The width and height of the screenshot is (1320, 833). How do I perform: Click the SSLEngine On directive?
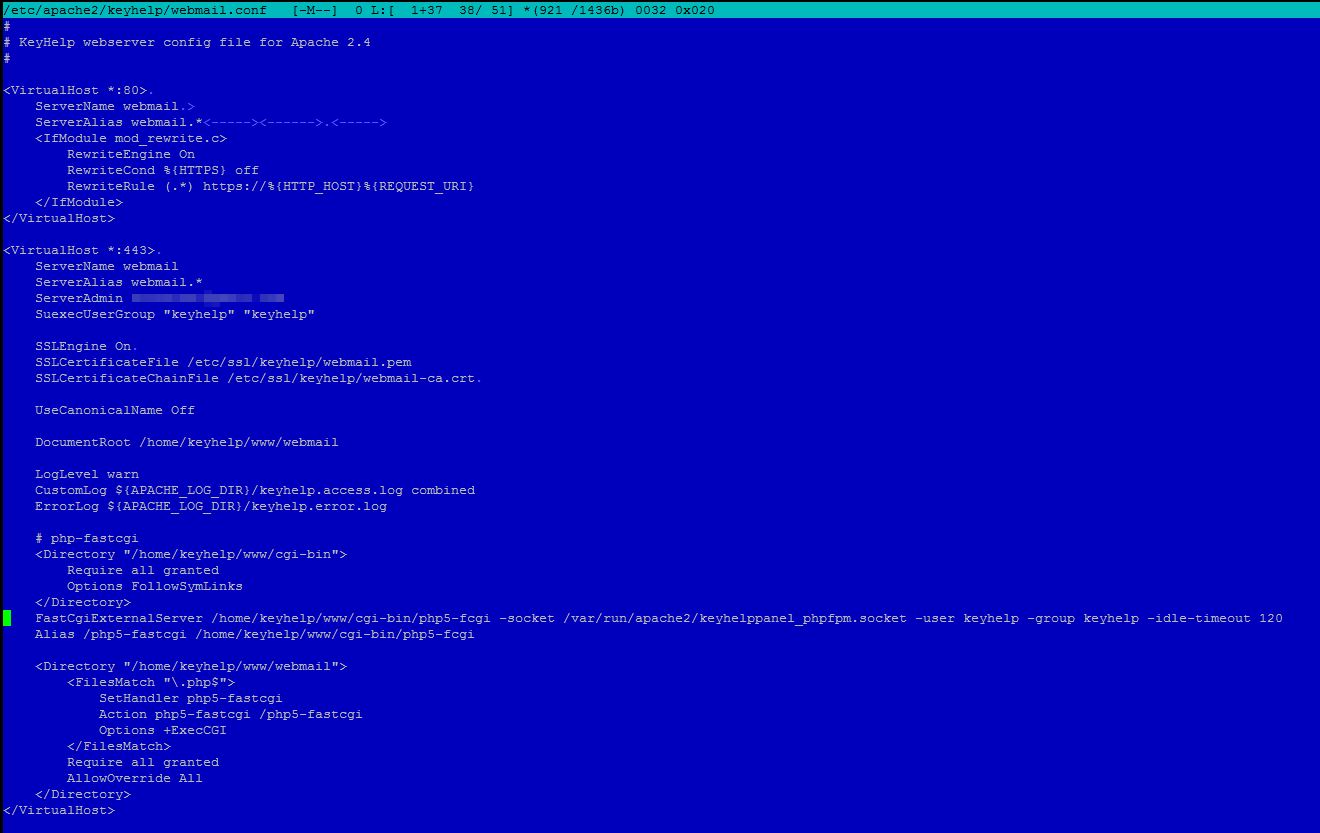(84, 346)
